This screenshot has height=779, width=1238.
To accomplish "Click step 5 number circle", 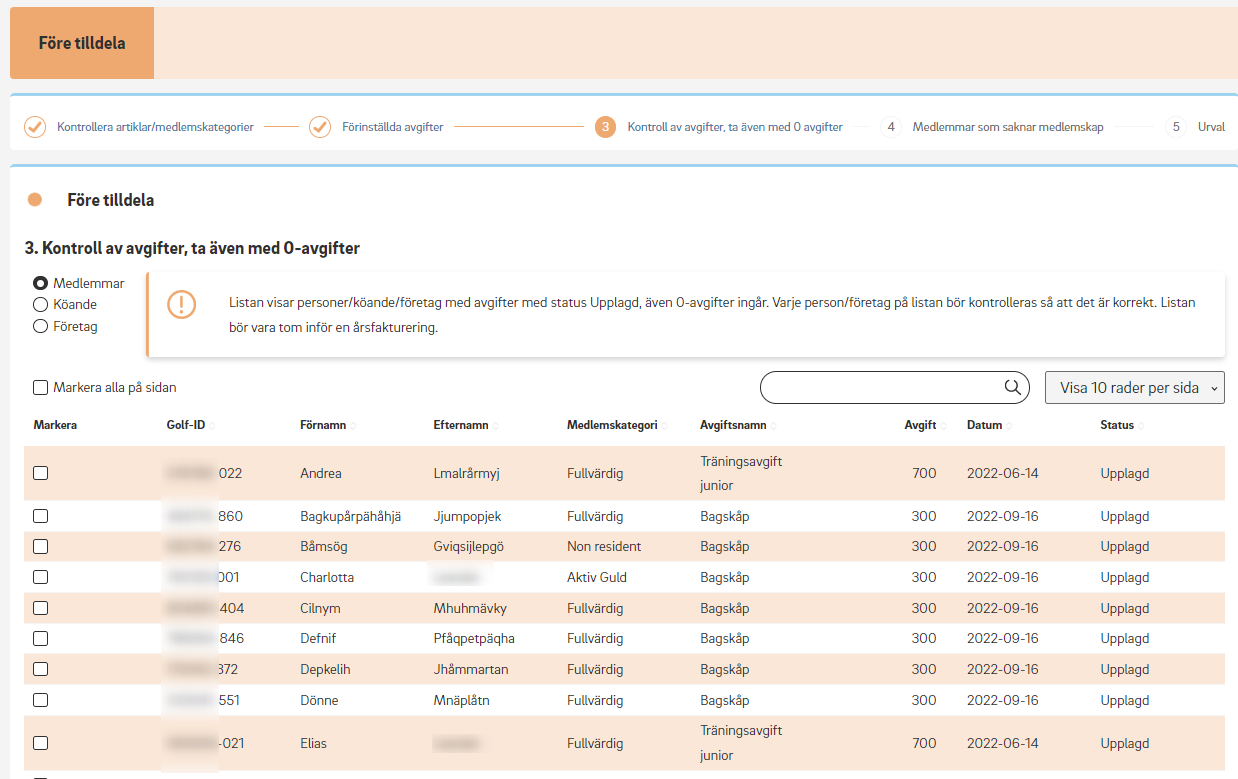I will (x=1176, y=127).
